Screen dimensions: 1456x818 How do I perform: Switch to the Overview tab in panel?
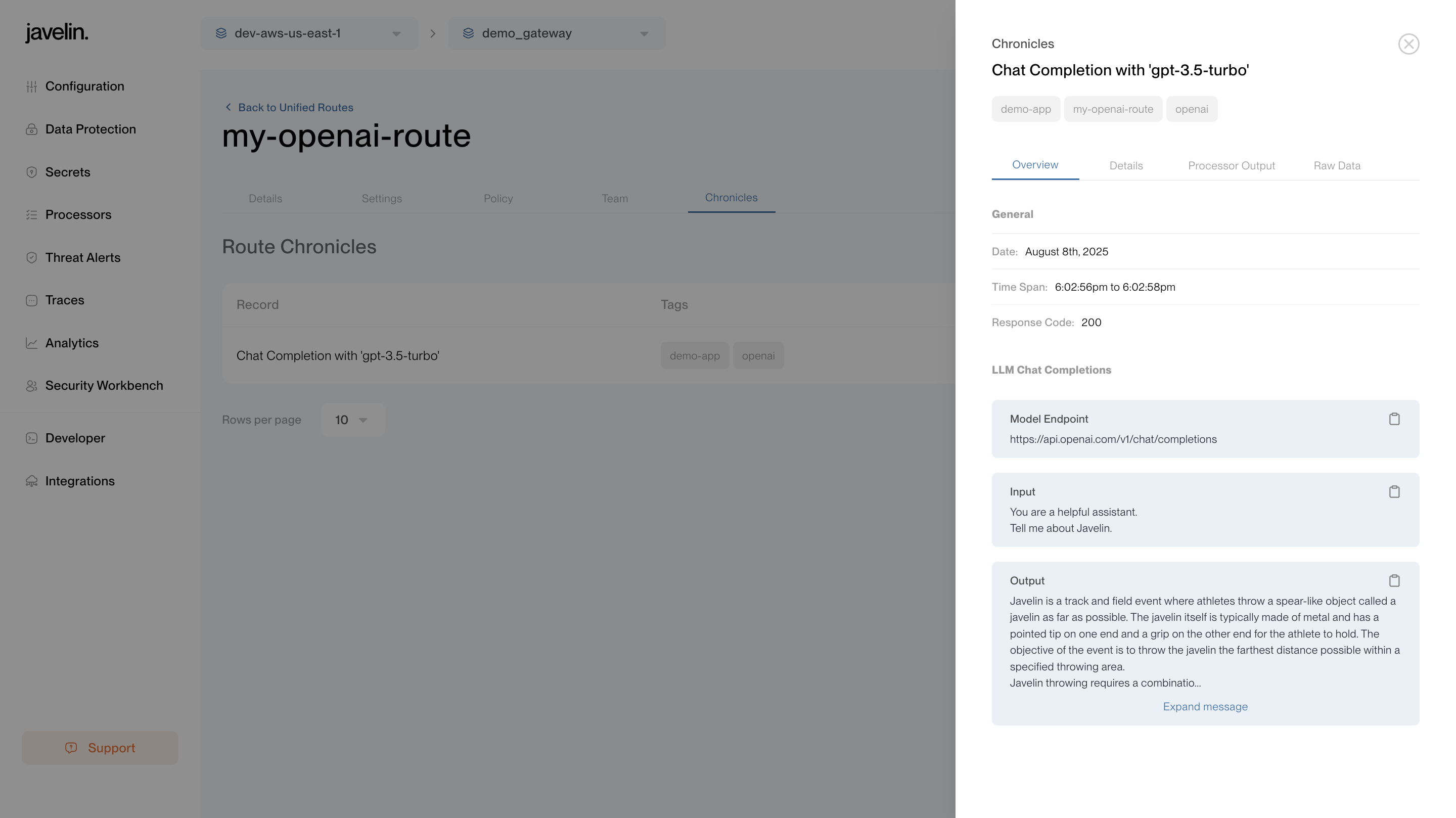point(1035,165)
